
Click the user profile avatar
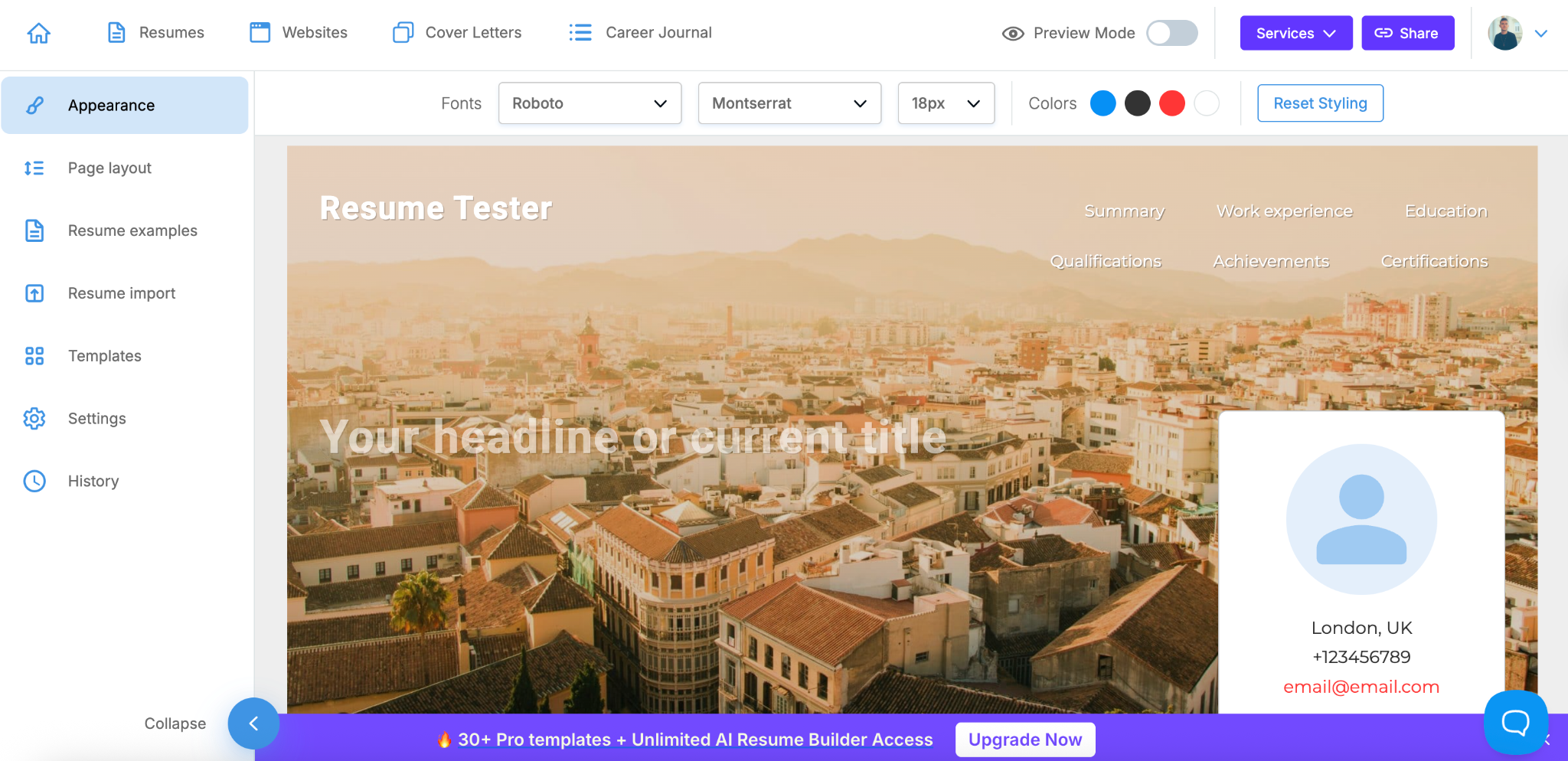[1504, 33]
